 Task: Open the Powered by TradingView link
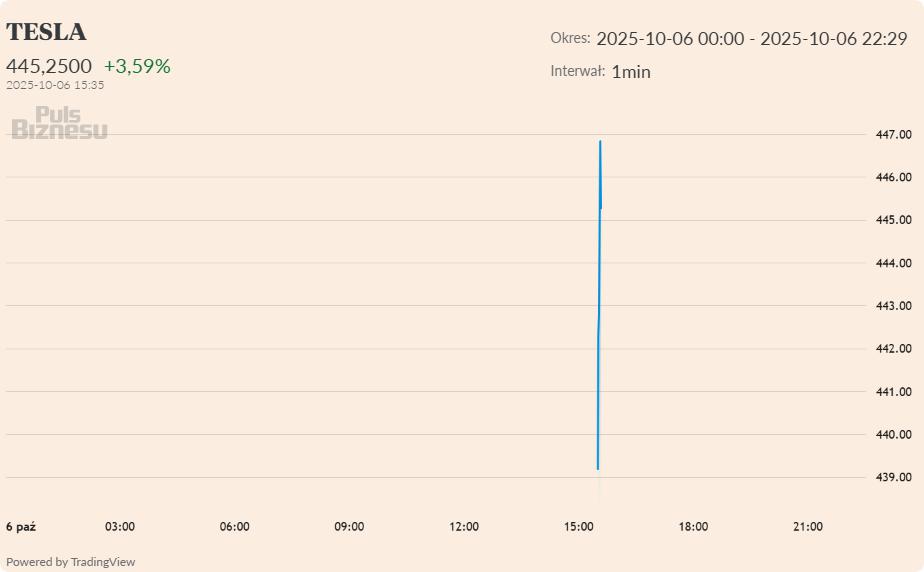pyautogui.click(x=71, y=562)
